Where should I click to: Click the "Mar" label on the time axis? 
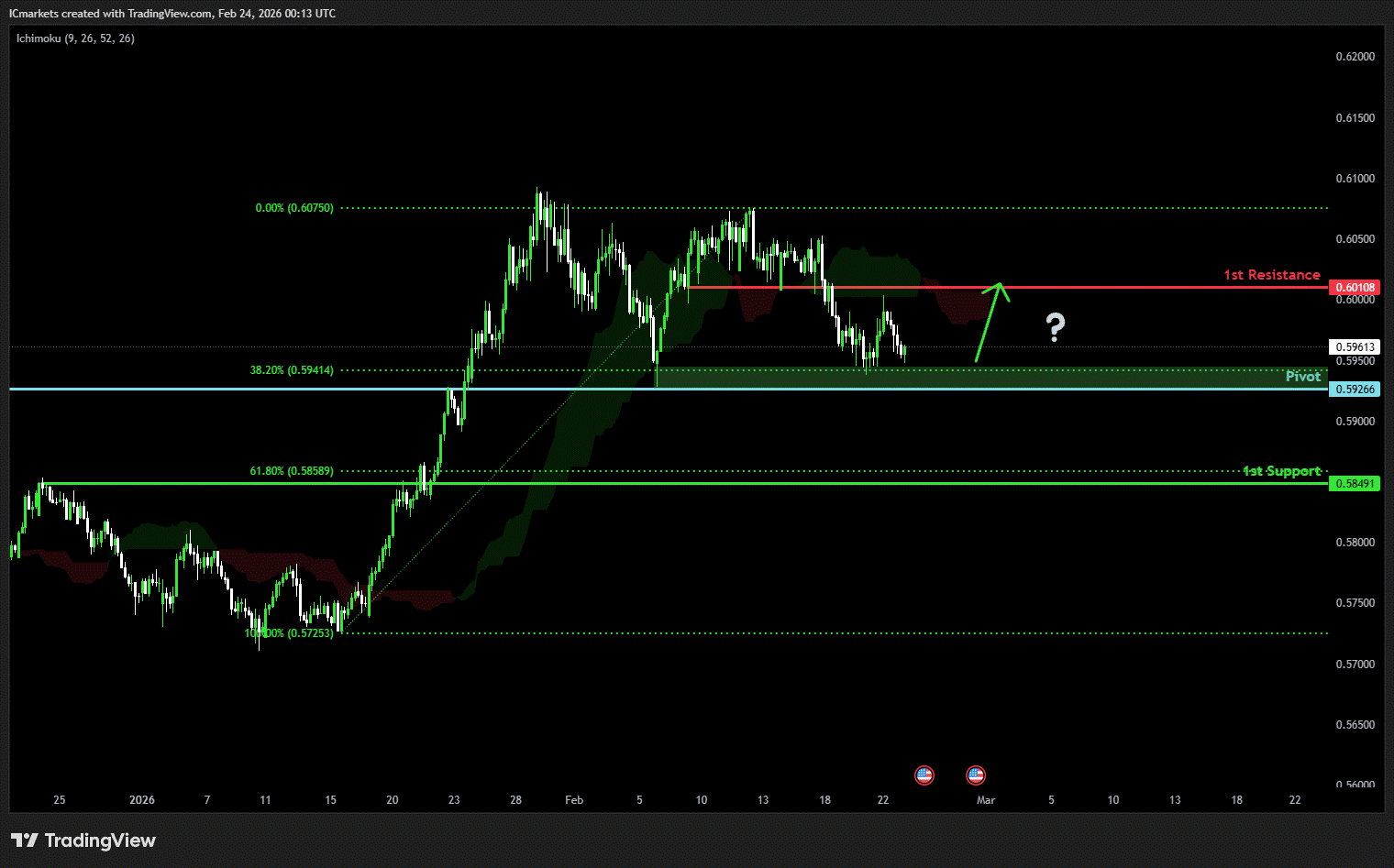[986, 800]
